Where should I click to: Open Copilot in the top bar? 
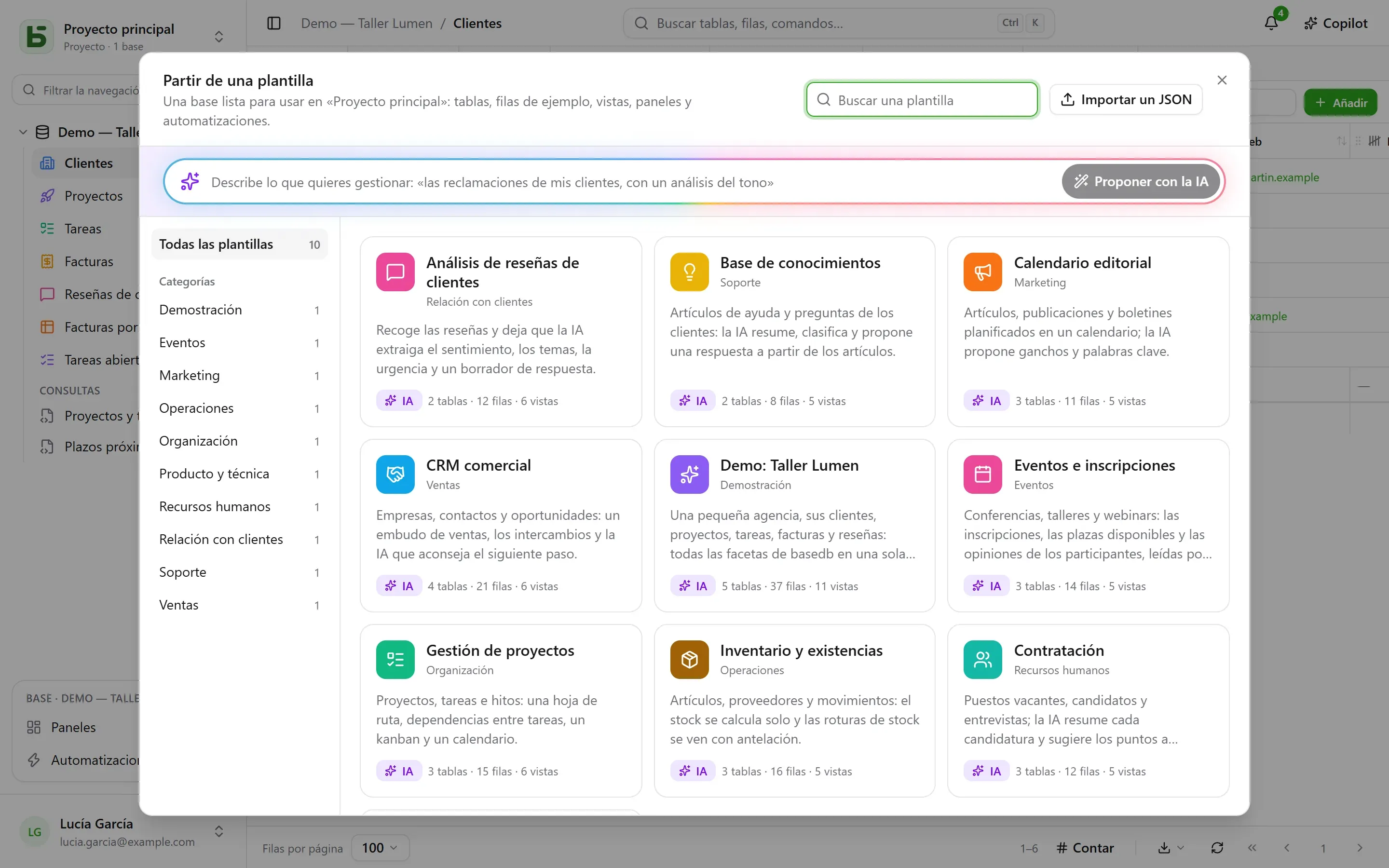1335,23
